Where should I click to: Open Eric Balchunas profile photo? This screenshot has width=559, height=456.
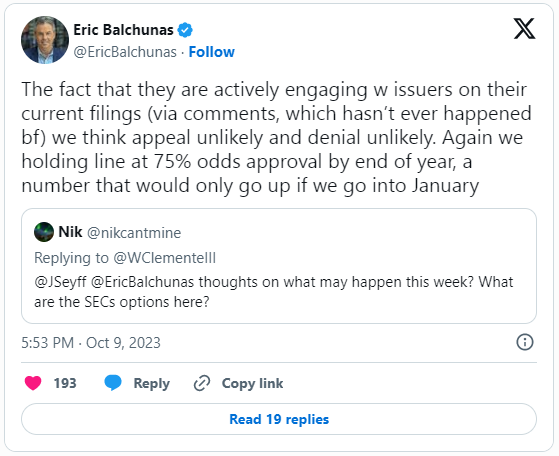pos(45,40)
